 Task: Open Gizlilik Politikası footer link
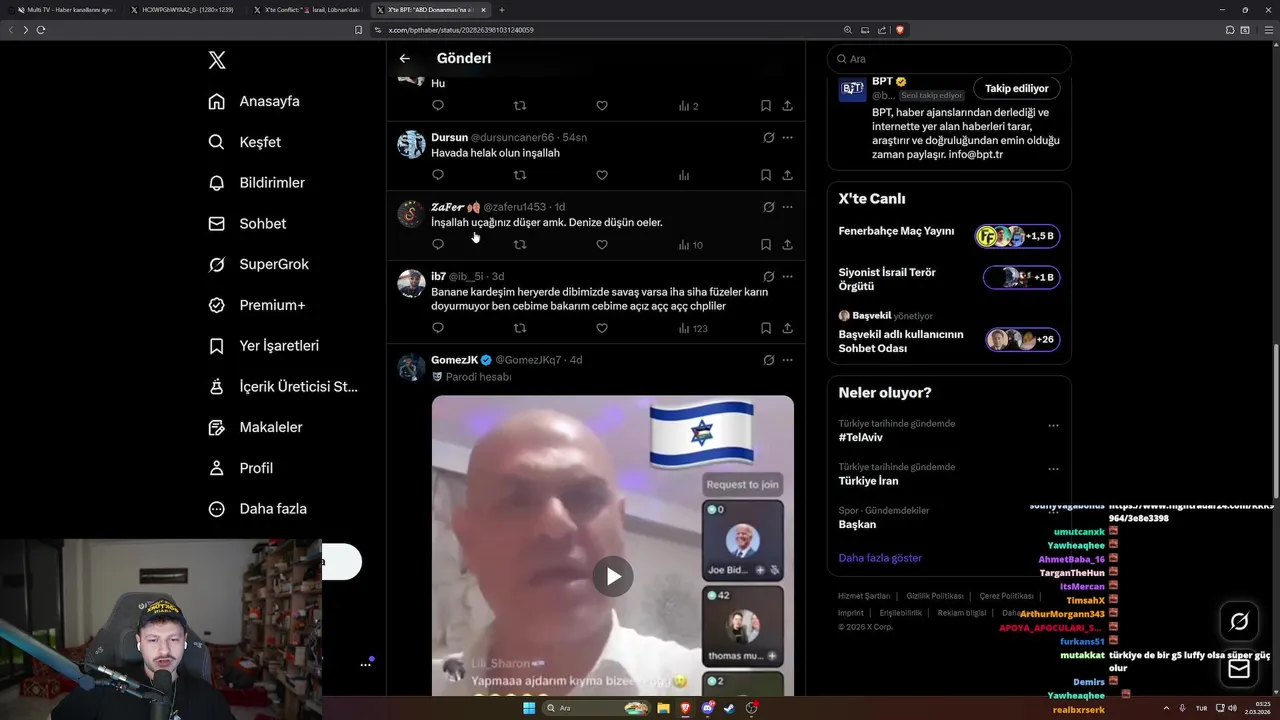coord(935,596)
